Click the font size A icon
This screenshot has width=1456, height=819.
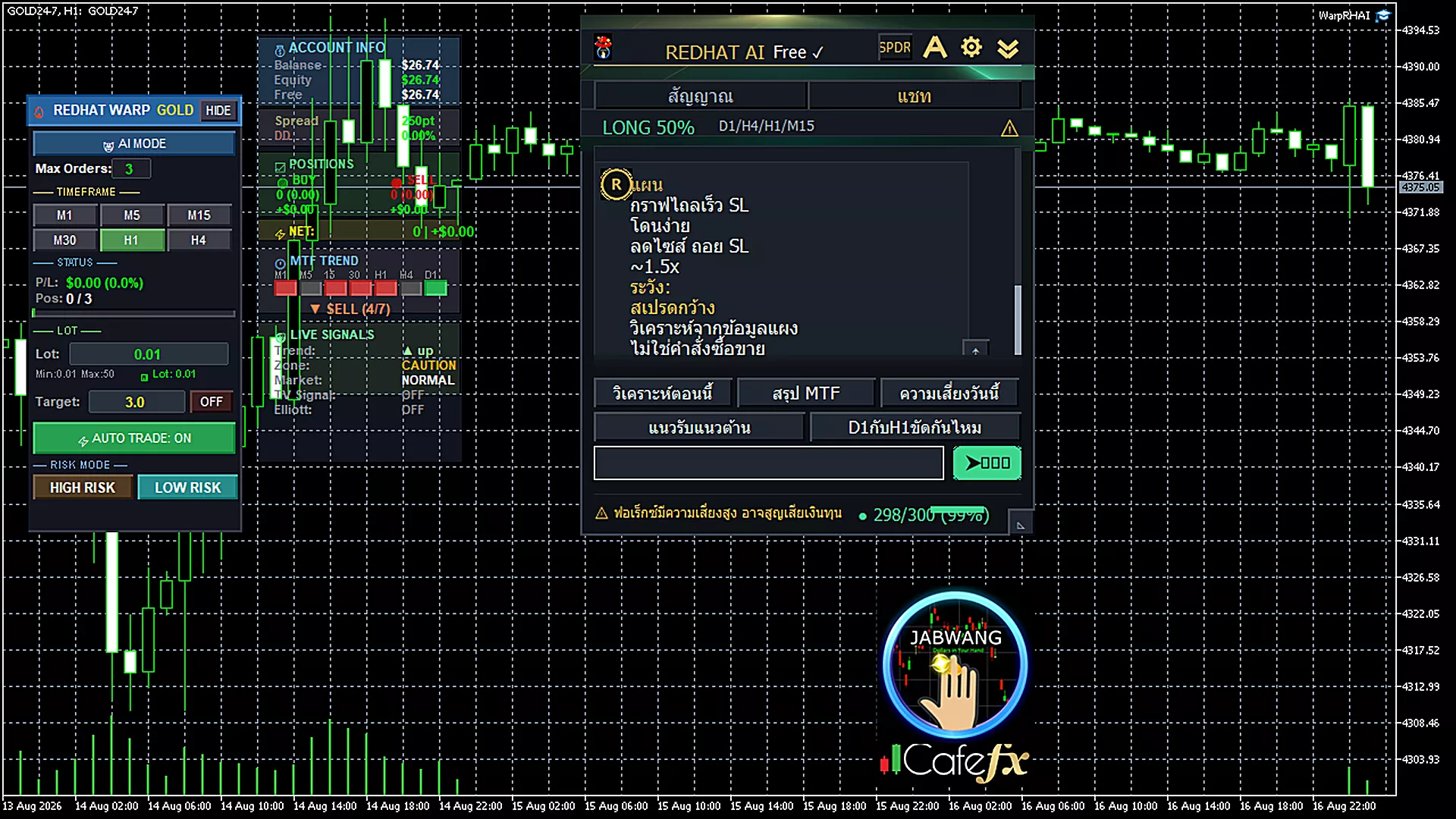pyautogui.click(x=935, y=47)
